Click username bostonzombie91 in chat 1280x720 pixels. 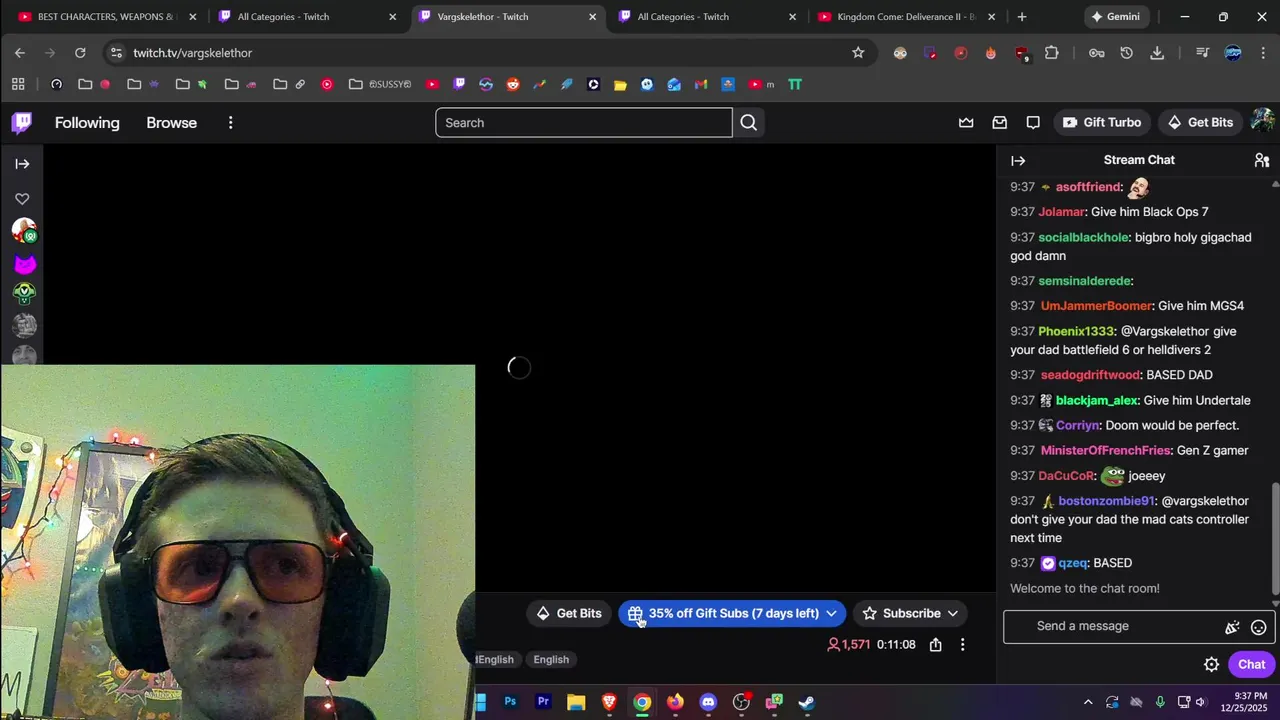pyautogui.click(x=1106, y=501)
